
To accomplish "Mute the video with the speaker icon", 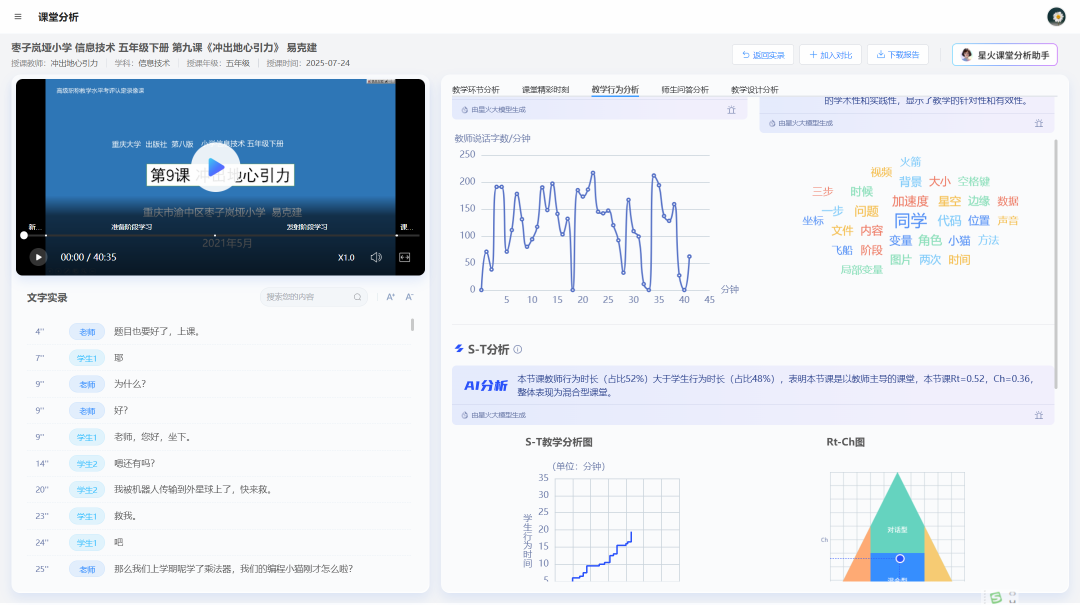I will pyautogui.click(x=375, y=256).
